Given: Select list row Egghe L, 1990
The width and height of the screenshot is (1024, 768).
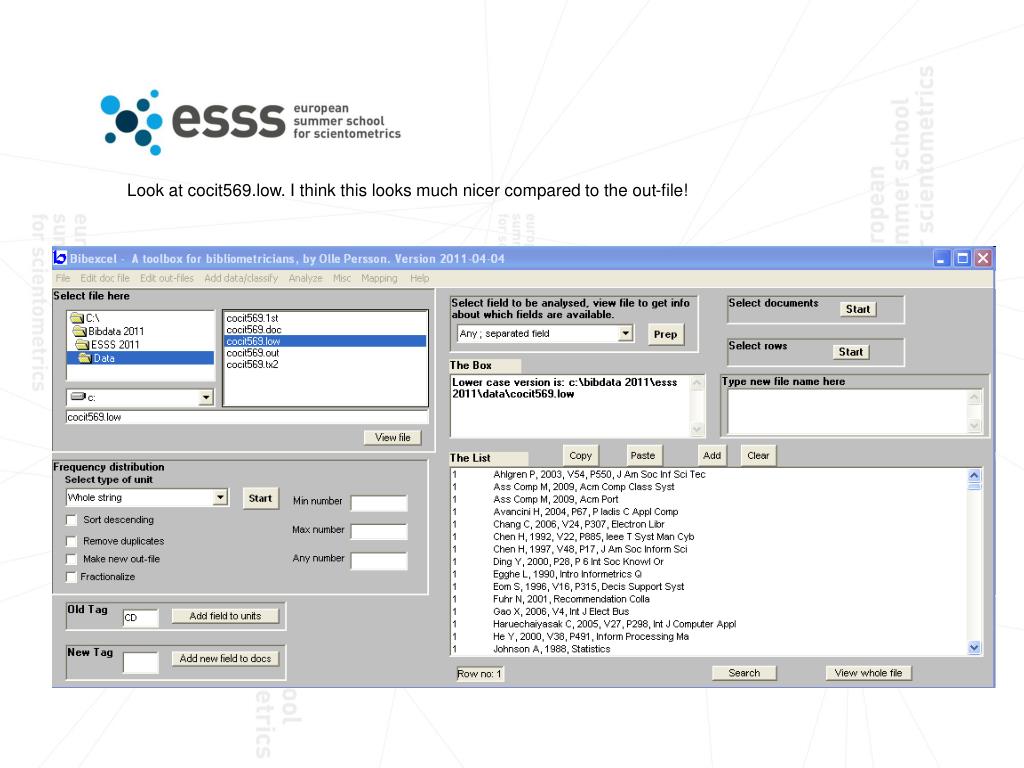Looking at the screenshot, I should pos(567,574).
